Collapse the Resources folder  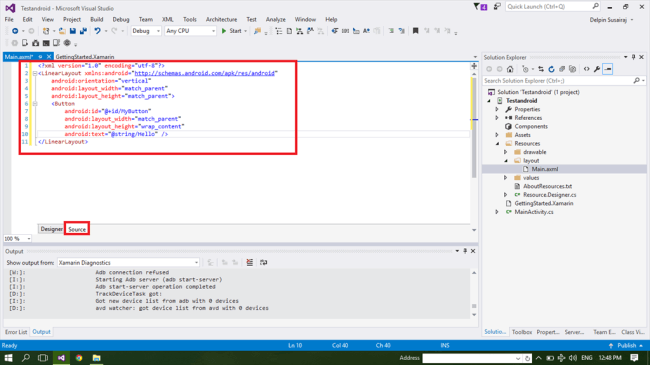pyautogui.click(x=497, y=144)
